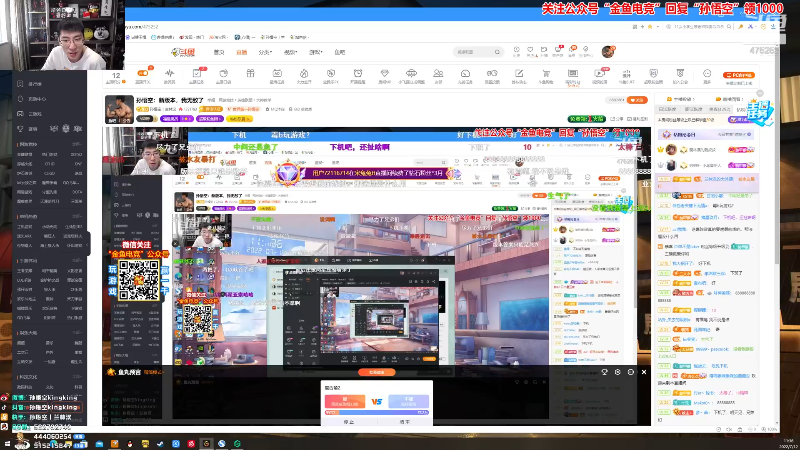Select the blue prediction option right of VS

coord(409,401)
